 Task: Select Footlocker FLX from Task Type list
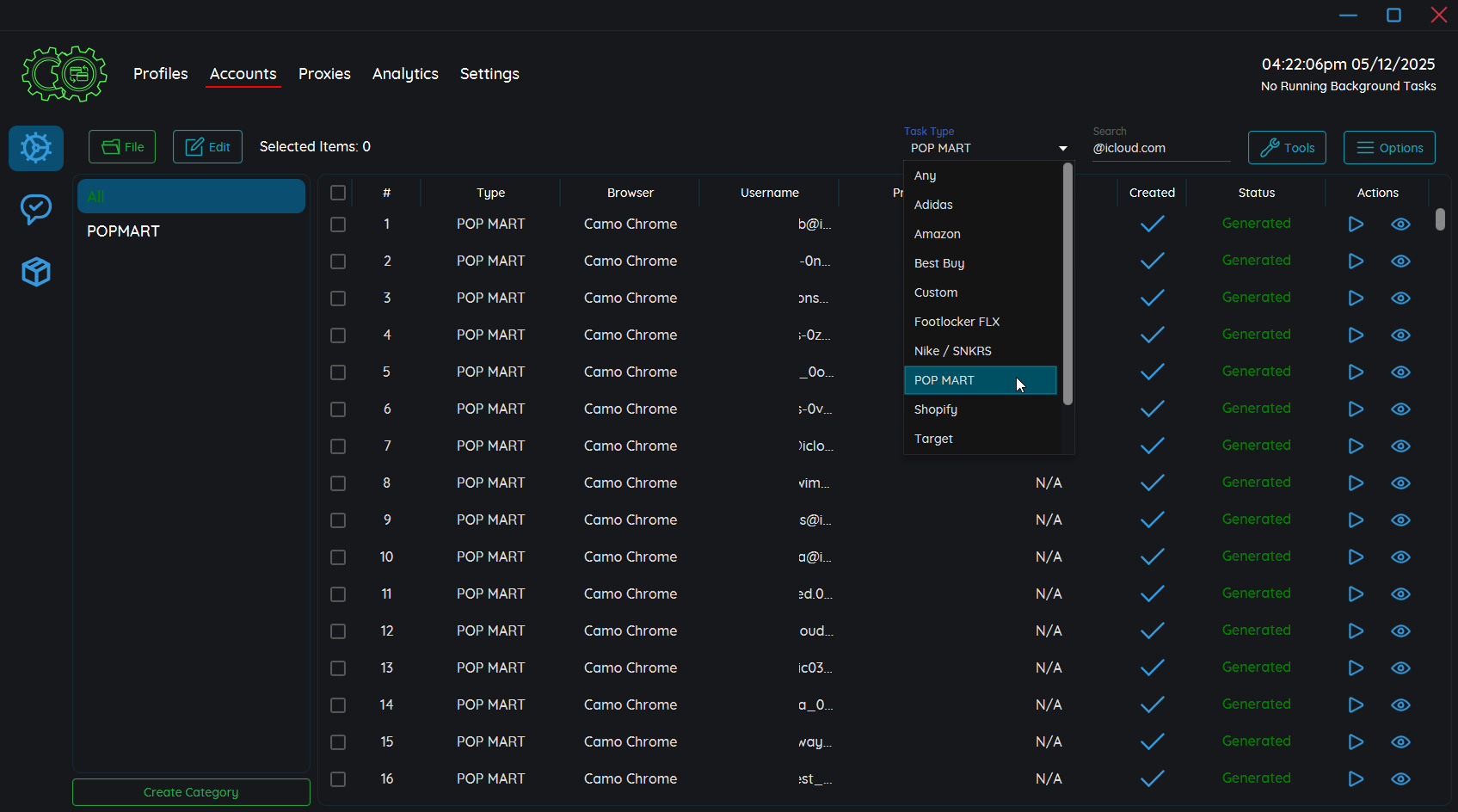point(981,322)
